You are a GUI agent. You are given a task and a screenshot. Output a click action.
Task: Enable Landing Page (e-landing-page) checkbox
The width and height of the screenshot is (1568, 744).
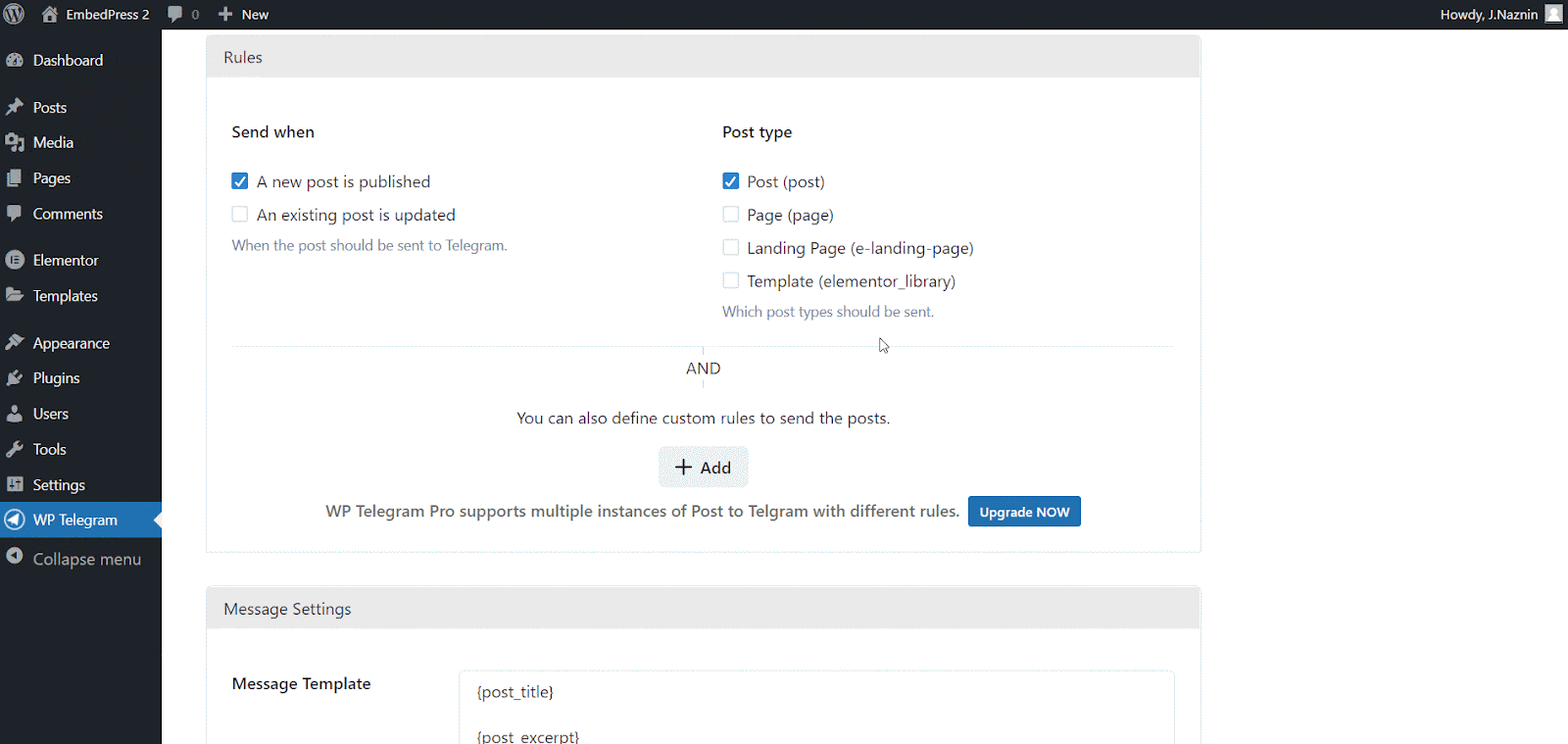click(731, 248)
